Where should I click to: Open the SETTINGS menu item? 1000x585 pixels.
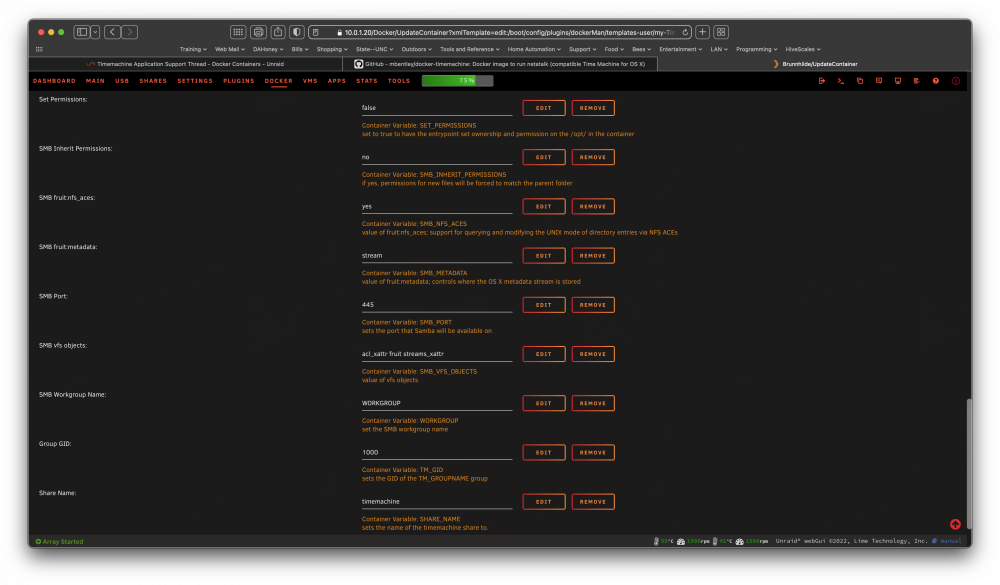coord(195,81)
